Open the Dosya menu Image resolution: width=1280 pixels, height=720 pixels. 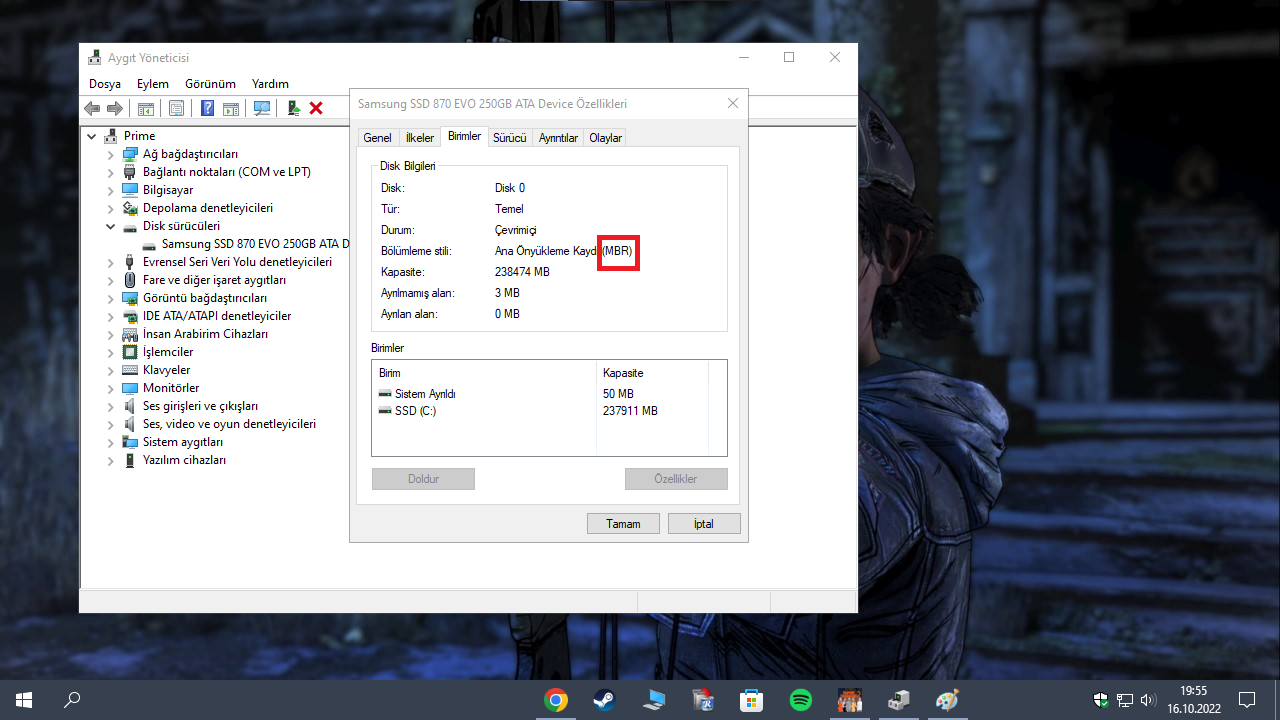pos(105,84)
